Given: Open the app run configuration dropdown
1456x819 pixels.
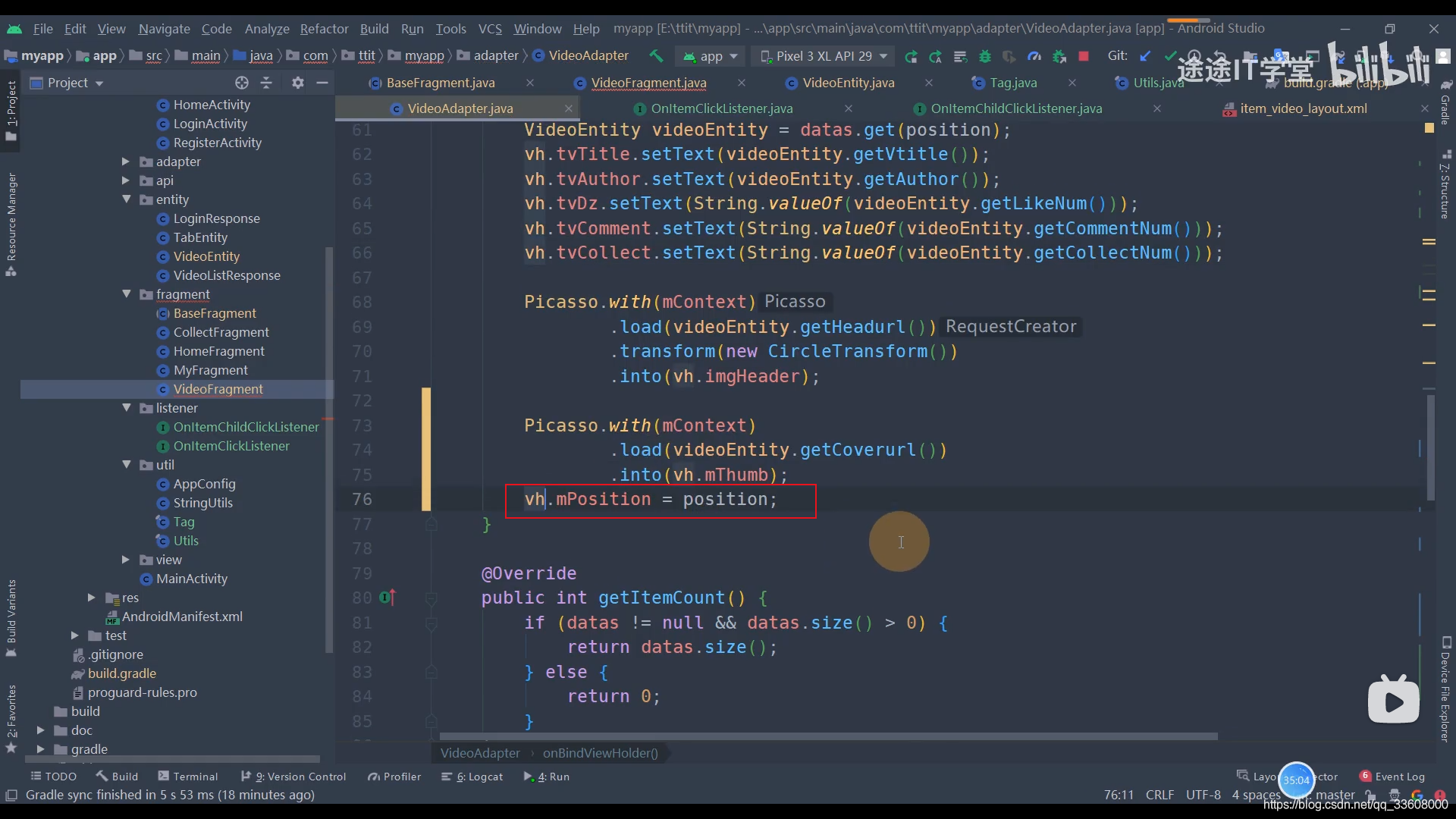Looking at the screenshot, I should pyautogui.click(x=711, y=56).
